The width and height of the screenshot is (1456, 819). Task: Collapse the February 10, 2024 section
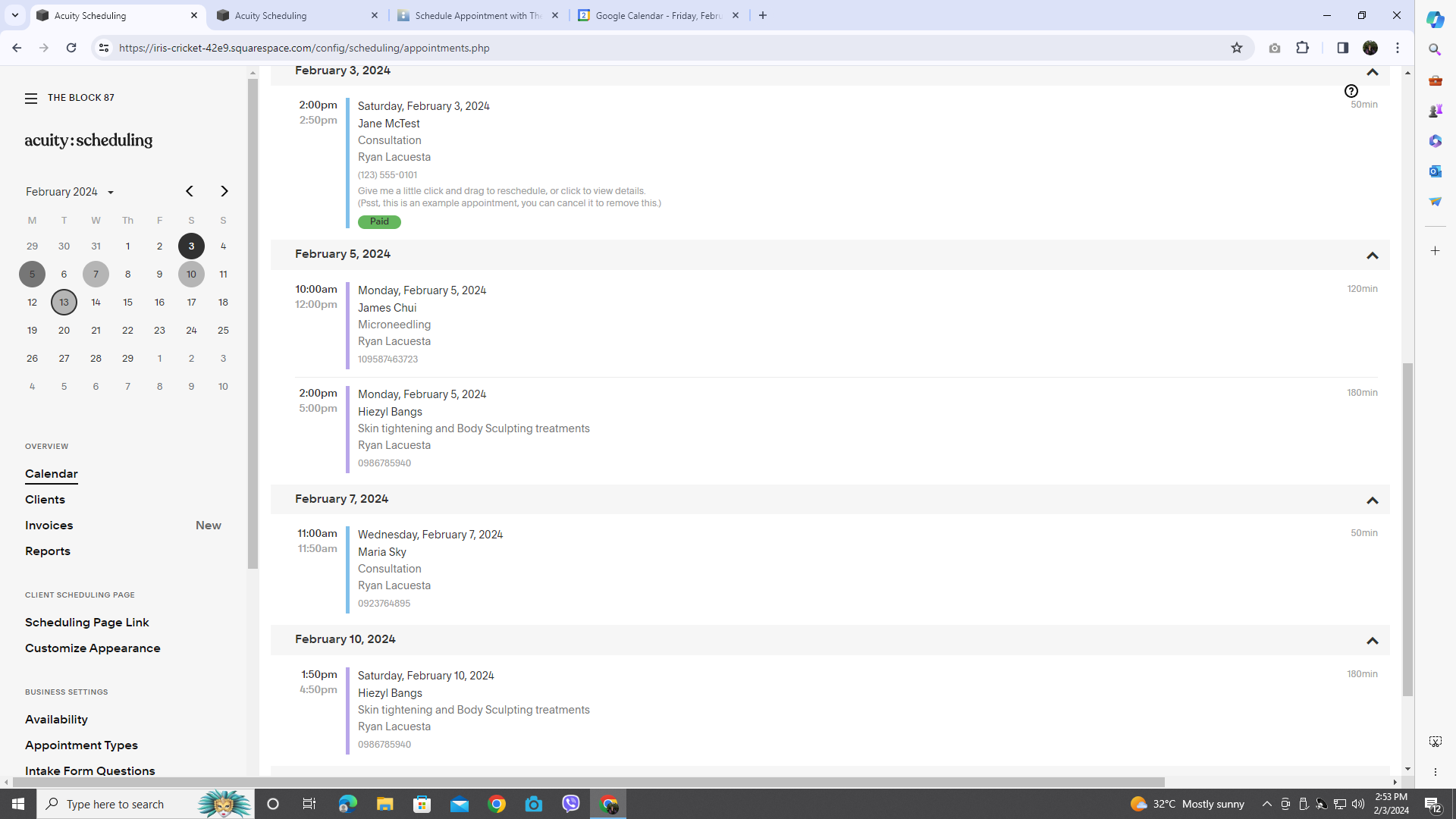[x=1372, y=641]
